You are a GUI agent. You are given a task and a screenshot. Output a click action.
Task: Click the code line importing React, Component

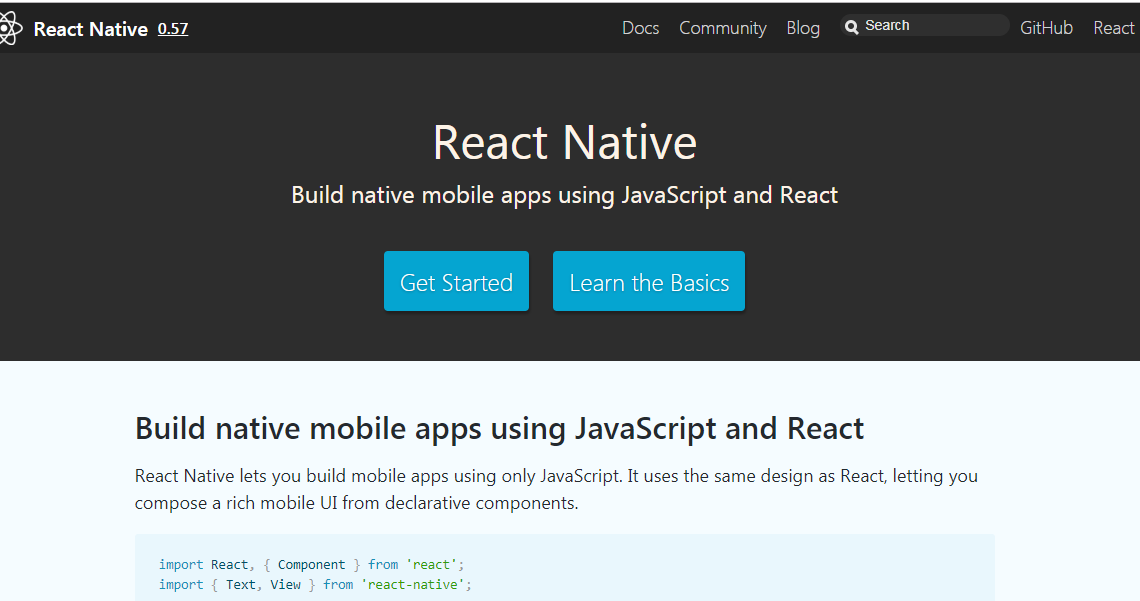click(x=311, y=565)
